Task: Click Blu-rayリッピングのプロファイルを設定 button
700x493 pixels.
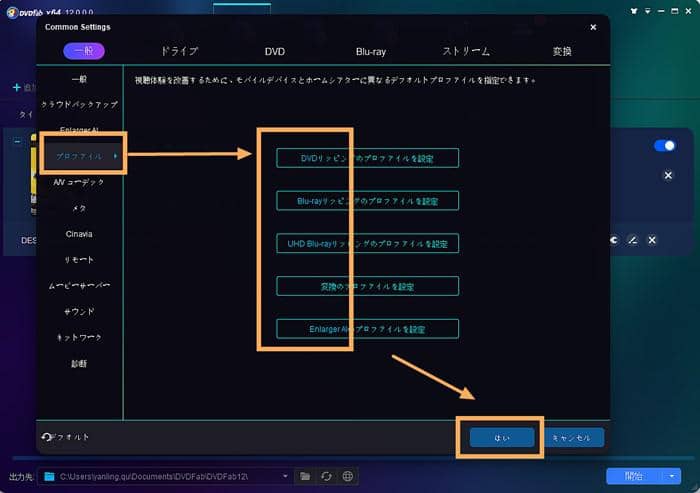Action: point(367,201)
